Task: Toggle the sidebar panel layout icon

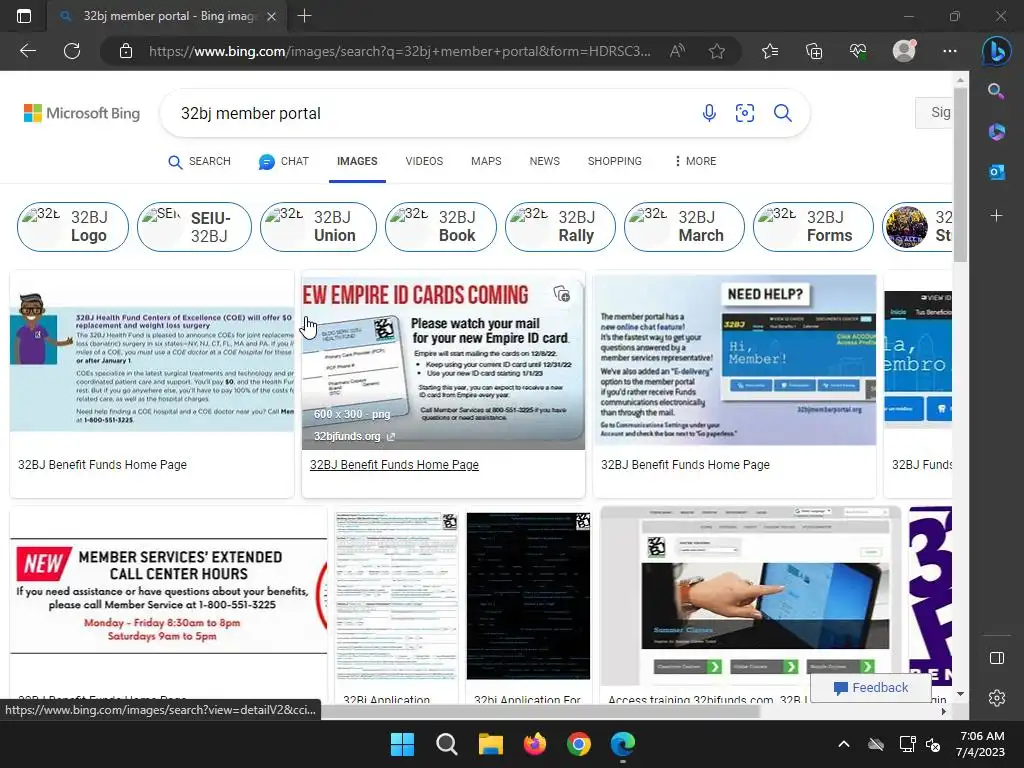Action: pyautogui.click(x=997, y=658)
